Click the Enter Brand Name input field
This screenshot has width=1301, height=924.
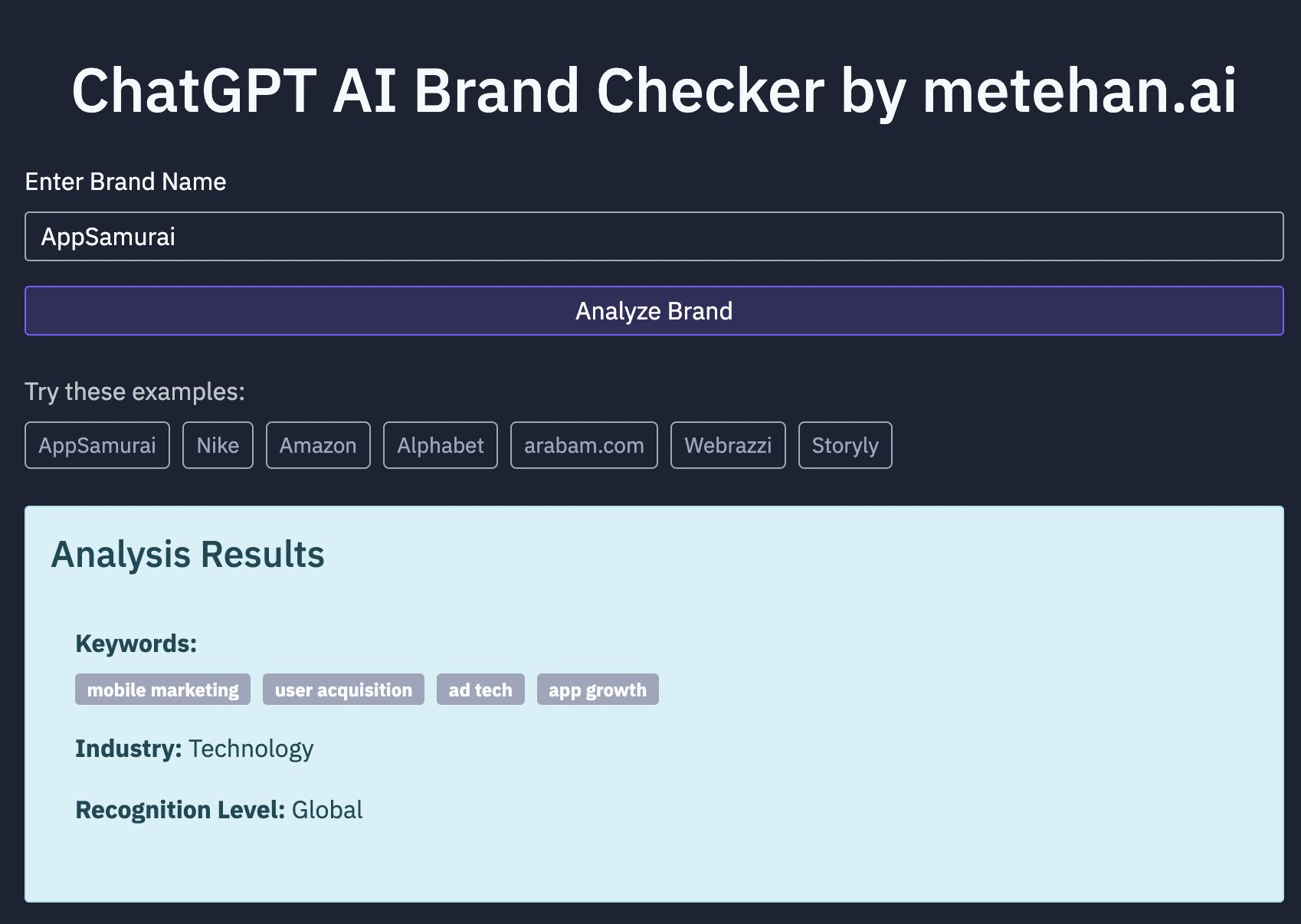(x=654, y=237)
